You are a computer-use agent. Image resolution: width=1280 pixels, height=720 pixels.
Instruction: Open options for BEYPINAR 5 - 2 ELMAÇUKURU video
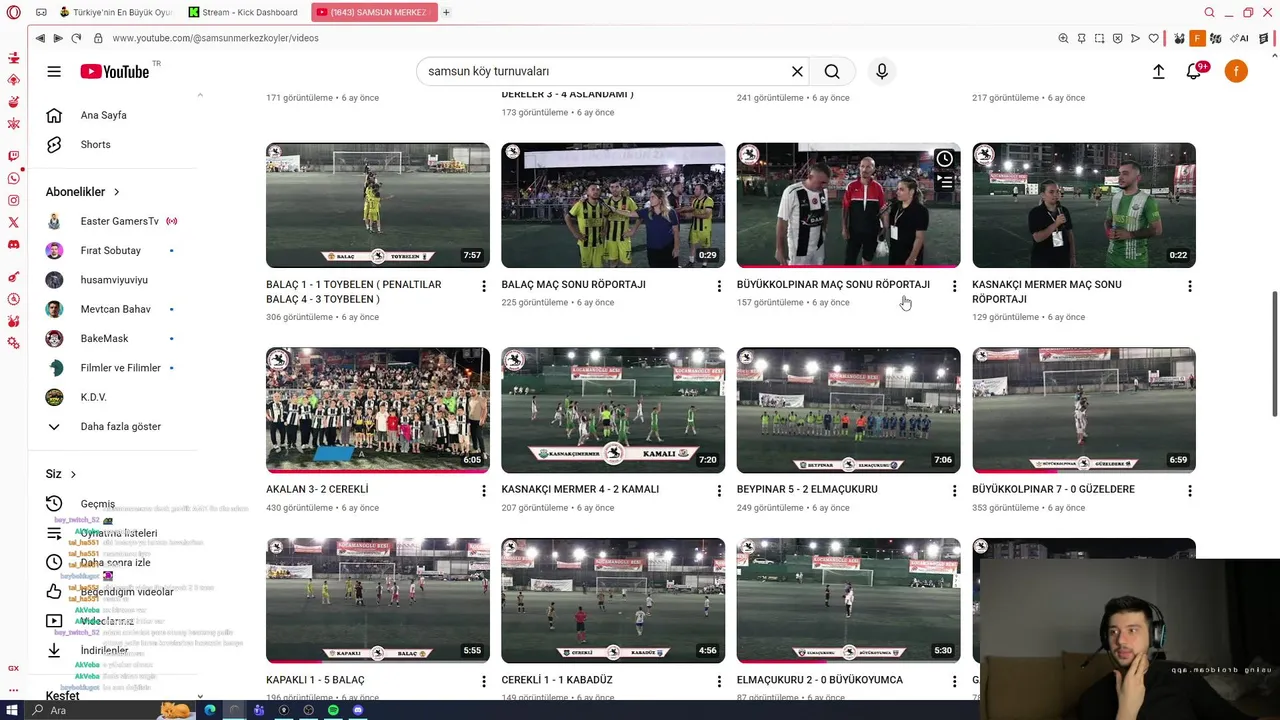954,491
